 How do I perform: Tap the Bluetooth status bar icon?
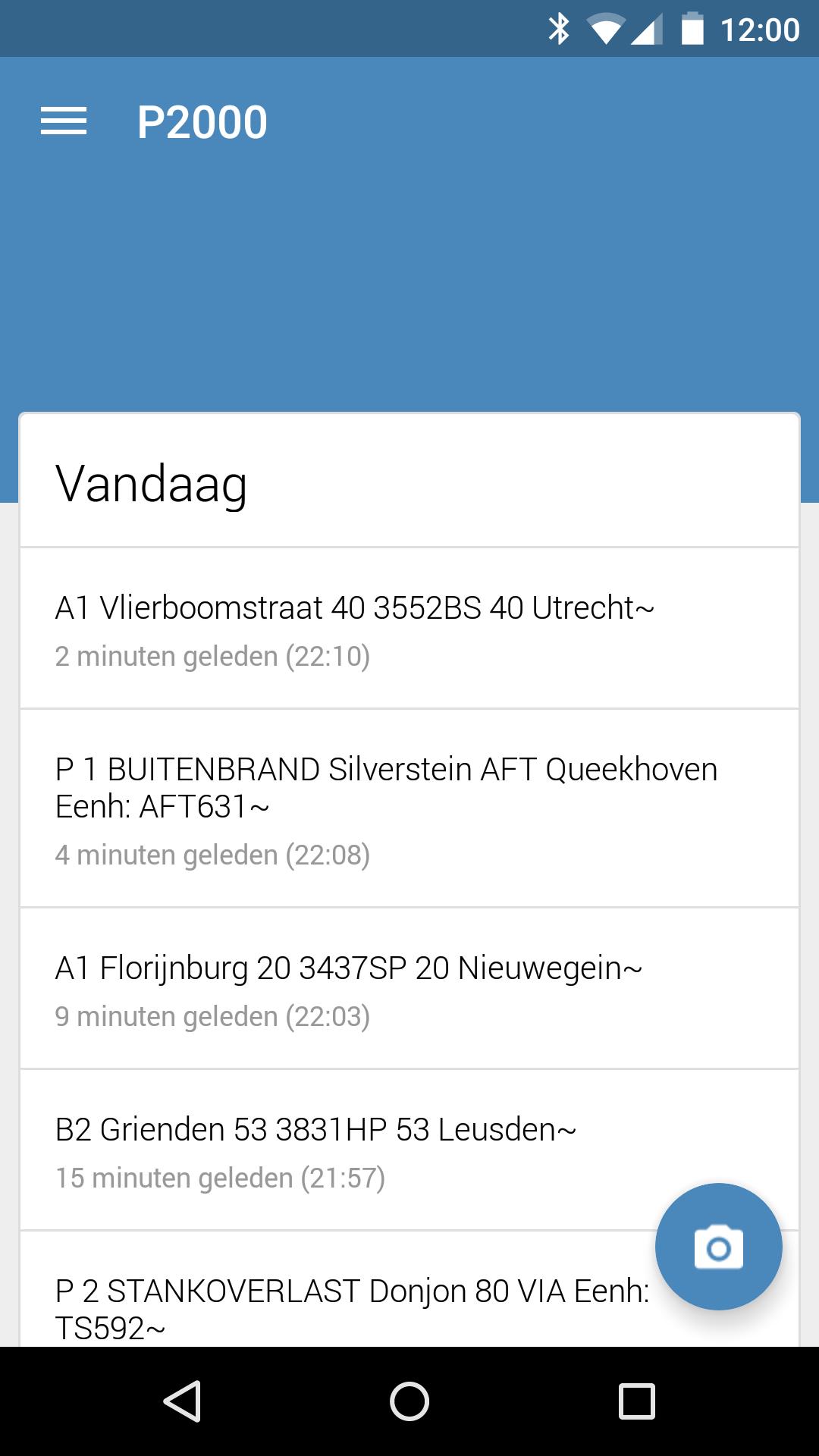coord(559,29)
